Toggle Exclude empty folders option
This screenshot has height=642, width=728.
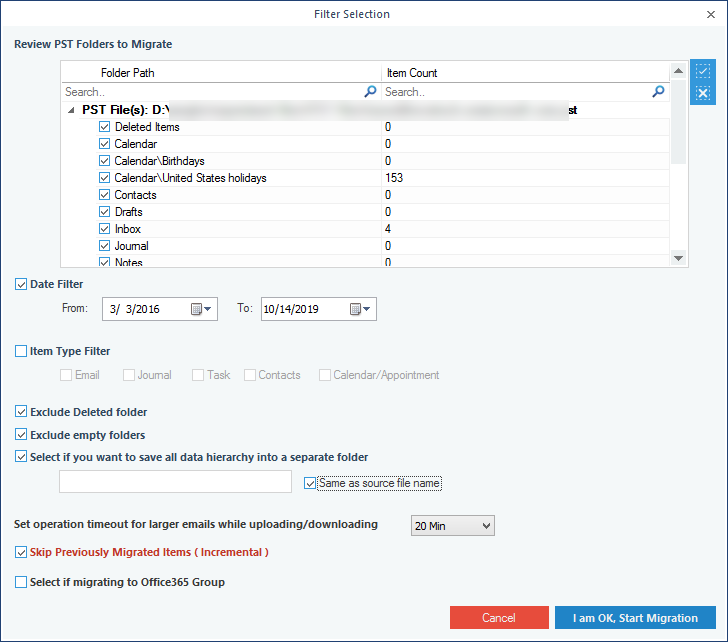21,435
